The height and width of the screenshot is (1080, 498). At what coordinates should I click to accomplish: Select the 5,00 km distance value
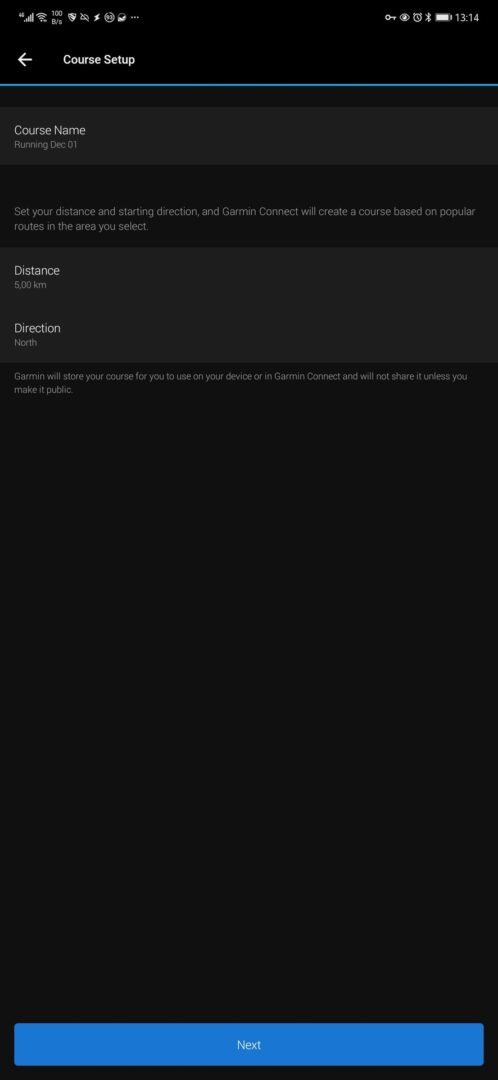30,284
